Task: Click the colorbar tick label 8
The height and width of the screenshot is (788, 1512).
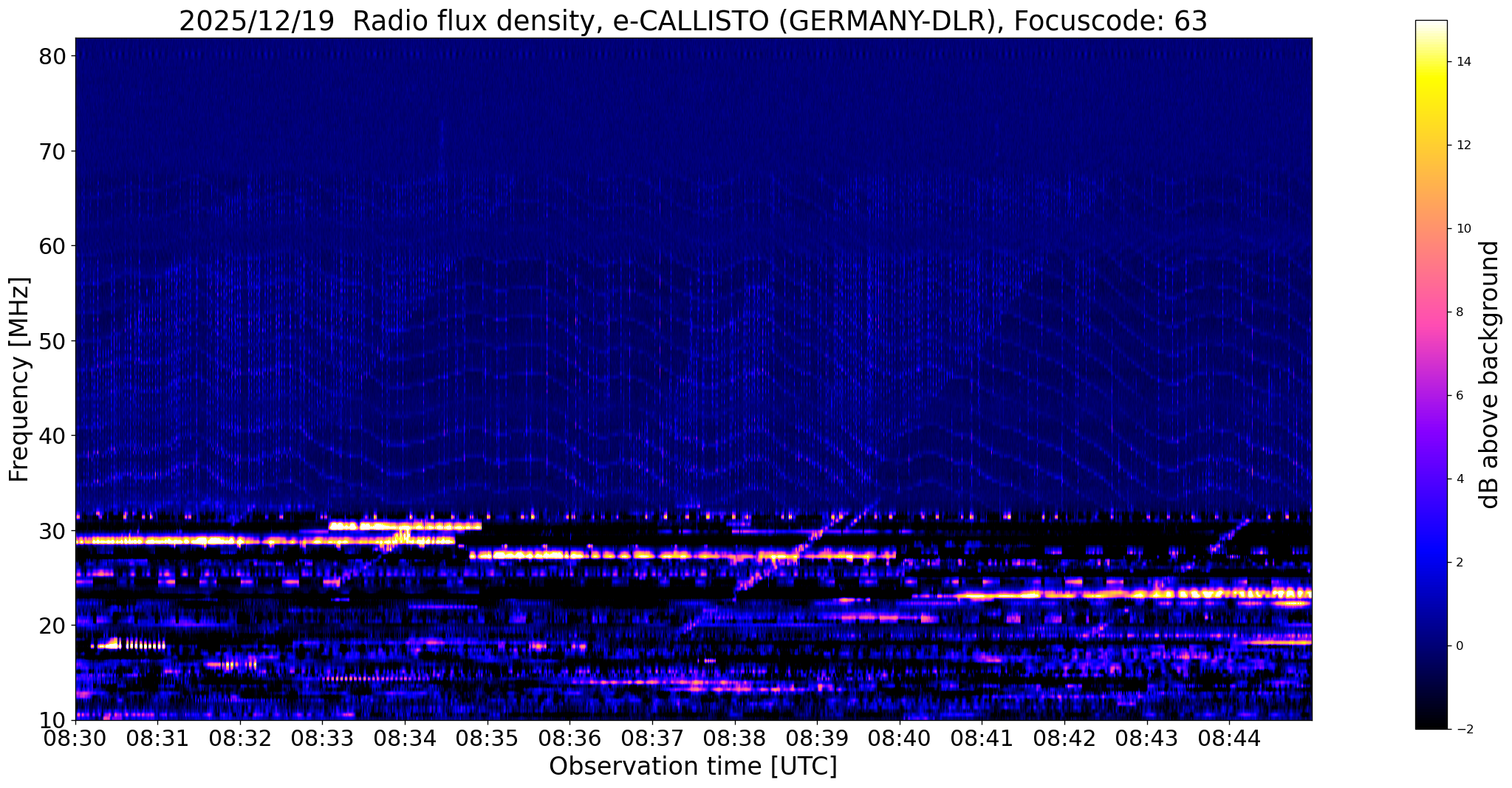Action: (x=1460, y=312)
